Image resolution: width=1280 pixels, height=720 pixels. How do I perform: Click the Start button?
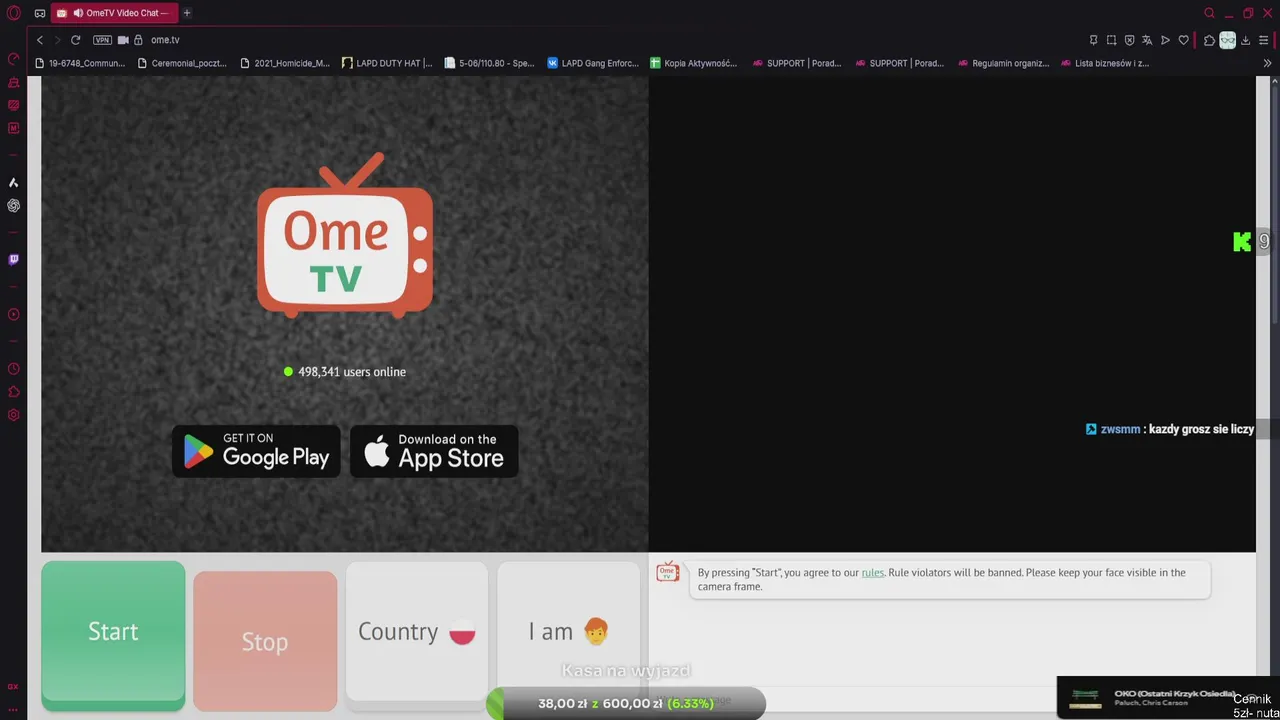coord(113,635)
